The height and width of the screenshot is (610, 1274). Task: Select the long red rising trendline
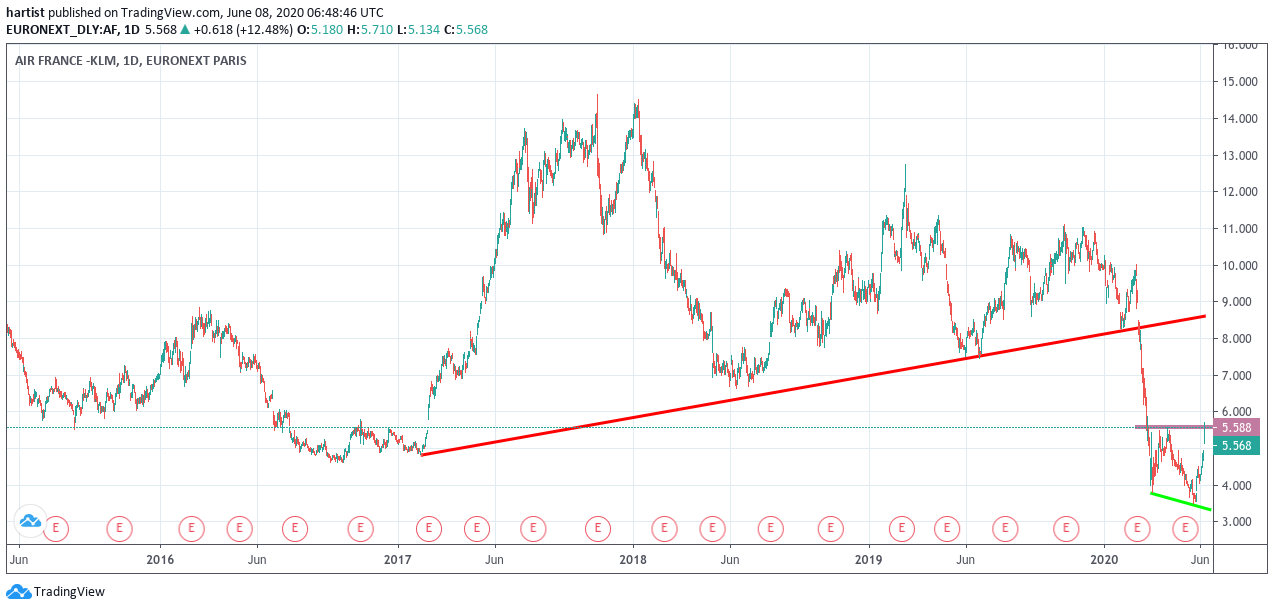(x=813, y=386)
